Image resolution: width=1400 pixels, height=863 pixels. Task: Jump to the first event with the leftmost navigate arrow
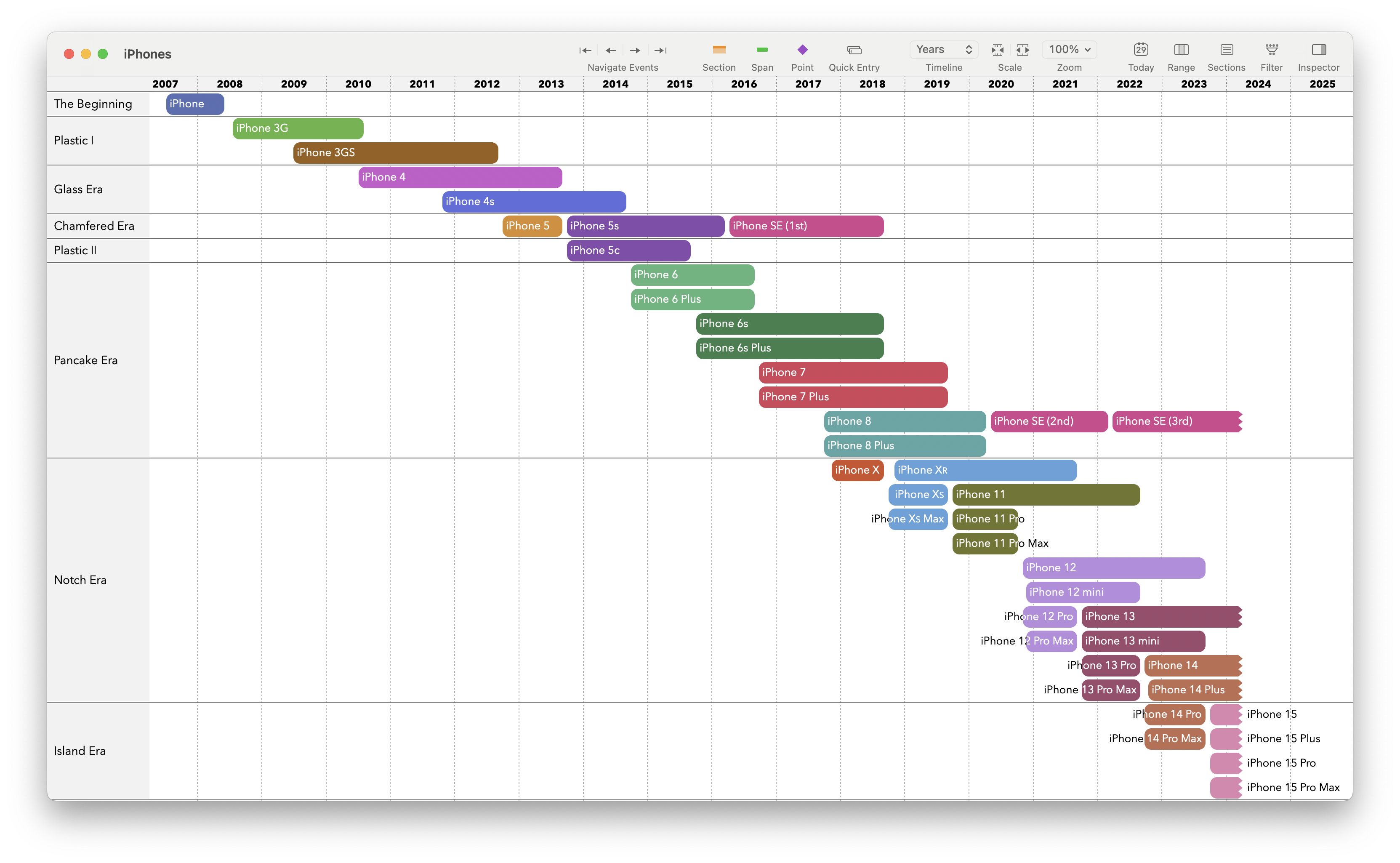click(x=585, y=50)
